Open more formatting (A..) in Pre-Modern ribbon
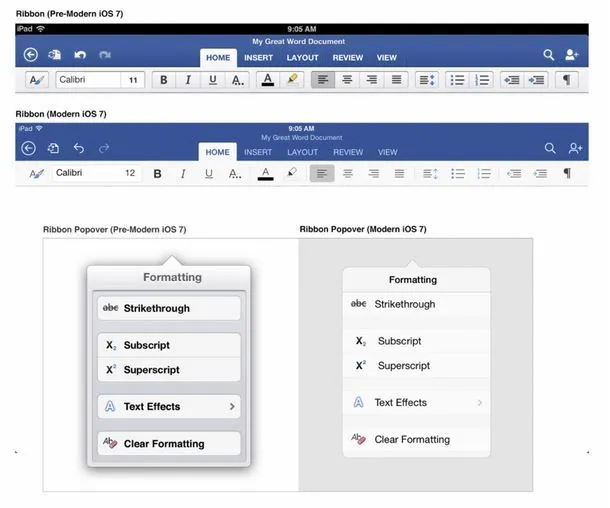The height and width of the screenshot is (508, 610). point(238,80)
